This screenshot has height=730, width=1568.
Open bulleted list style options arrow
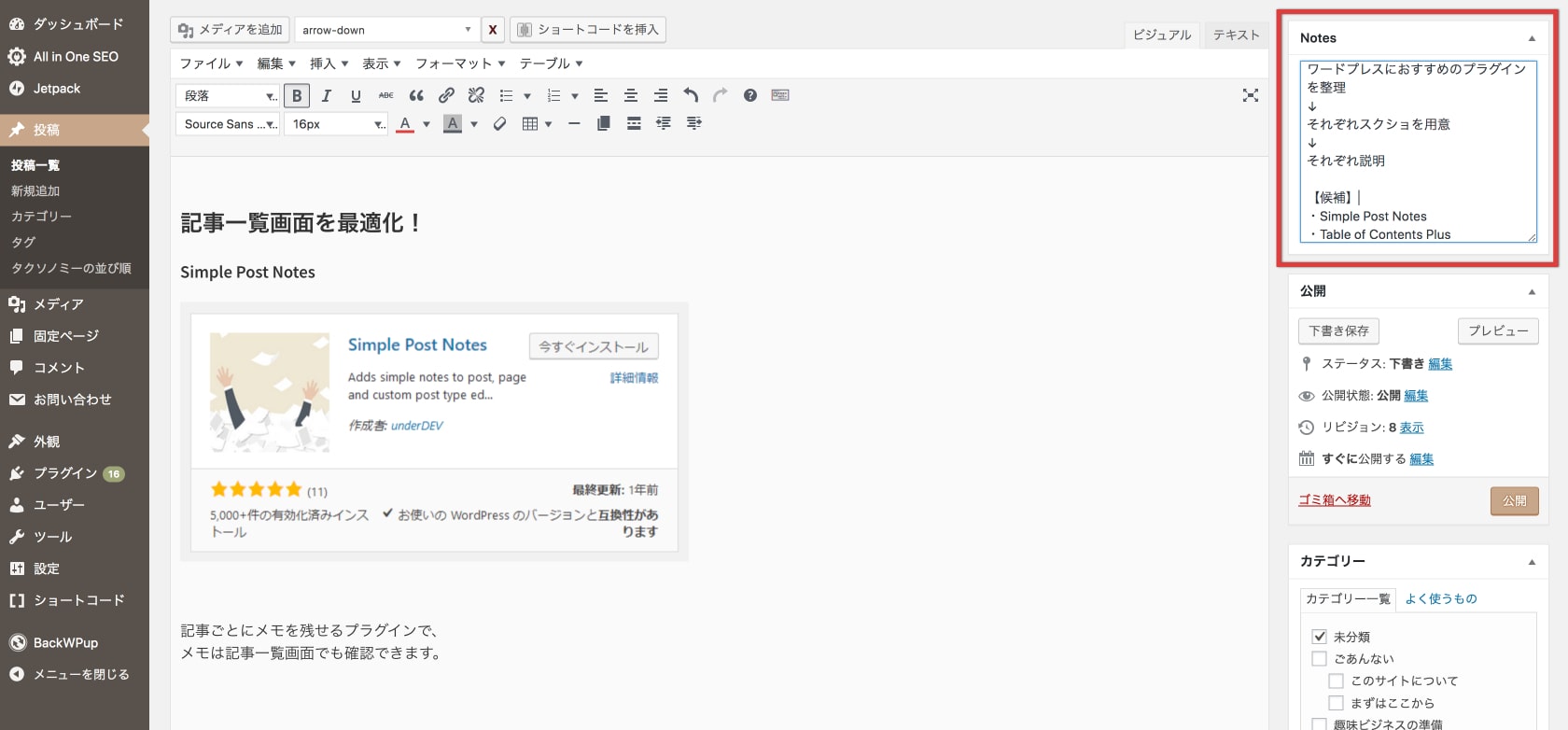[527, 95]
